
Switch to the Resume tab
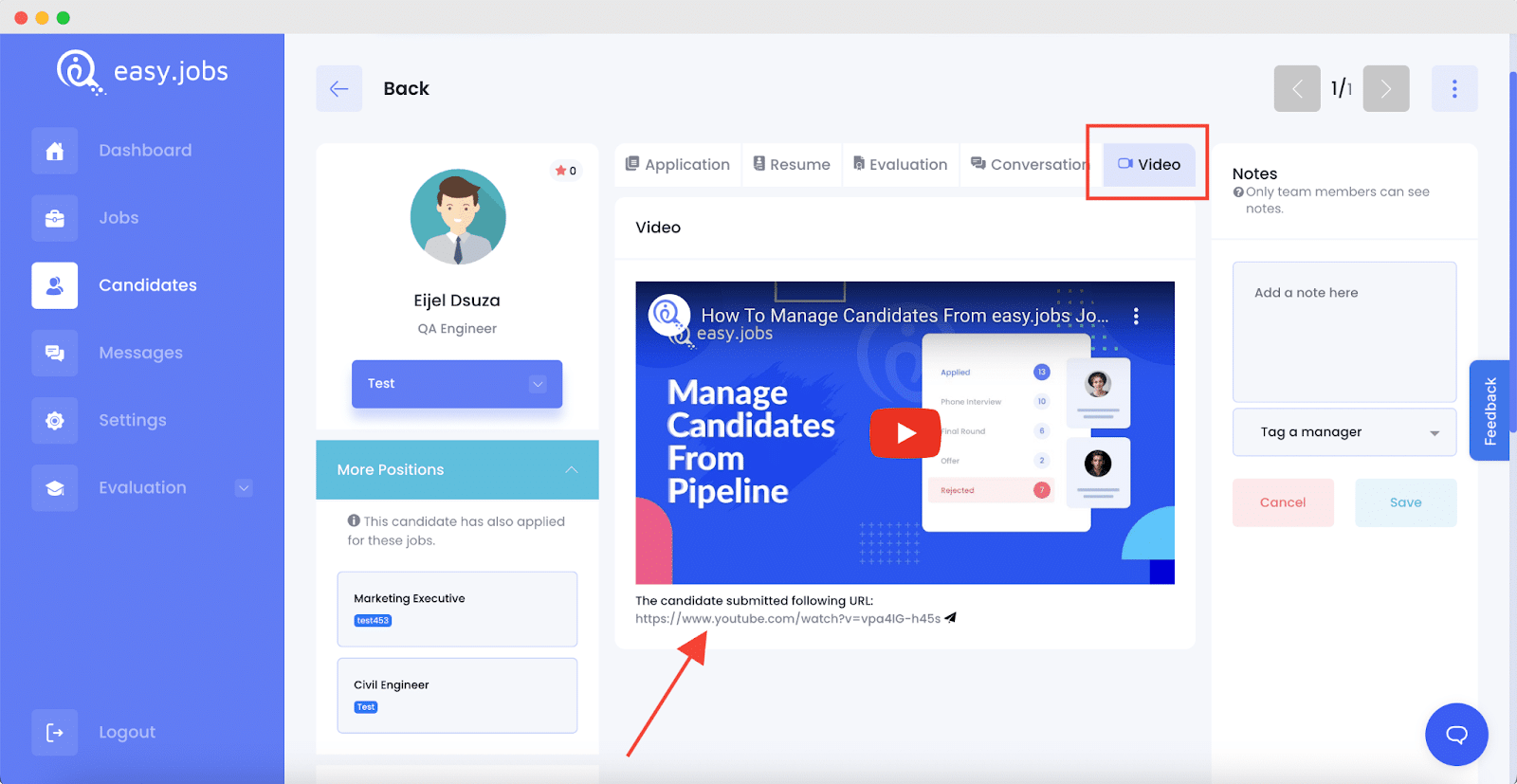[792, 165]
